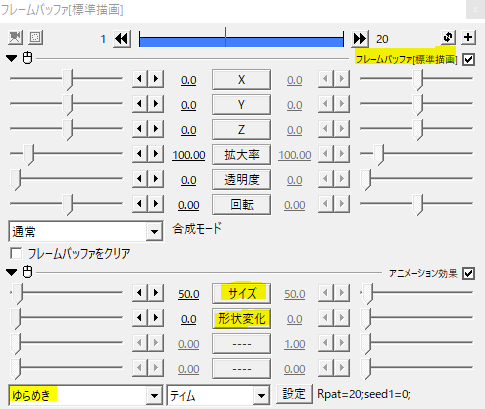Click the left 透明度 slider track

click(67, 179)
